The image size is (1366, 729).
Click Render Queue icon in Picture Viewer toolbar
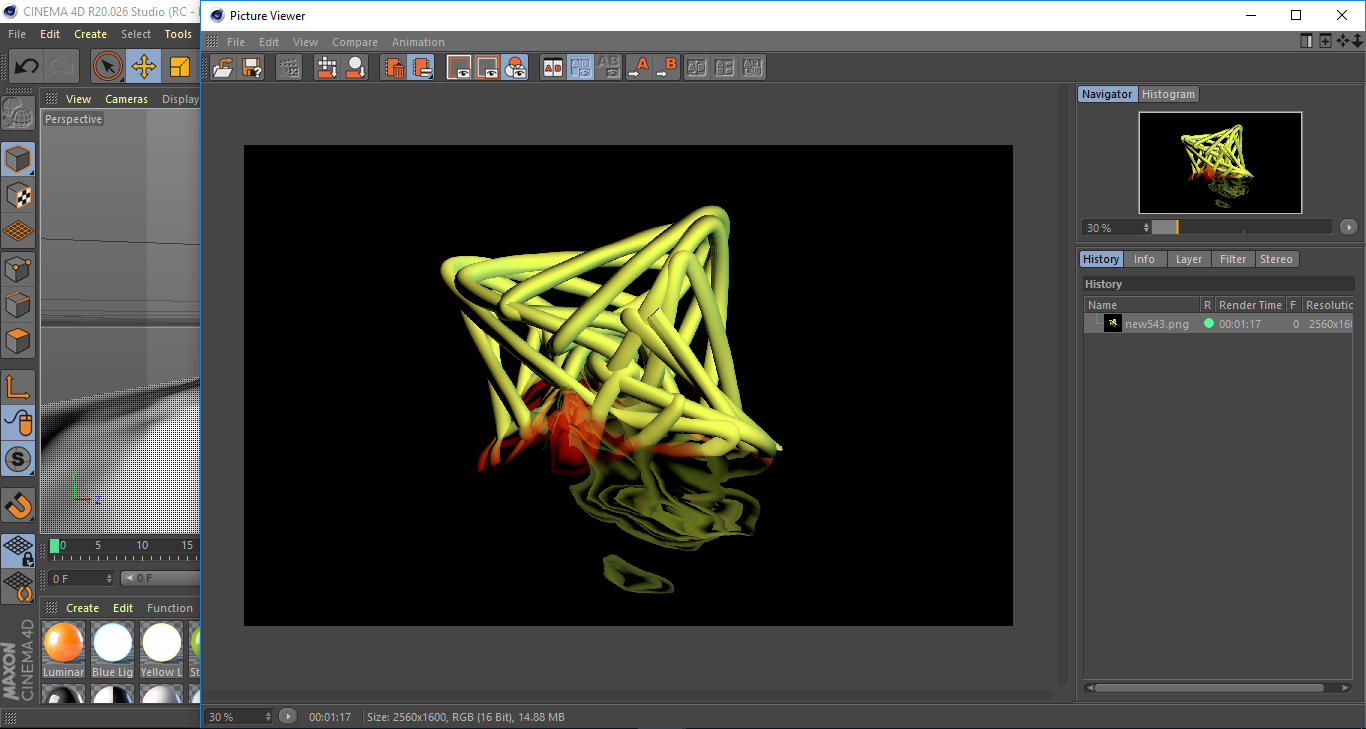(x=327, y=67)
